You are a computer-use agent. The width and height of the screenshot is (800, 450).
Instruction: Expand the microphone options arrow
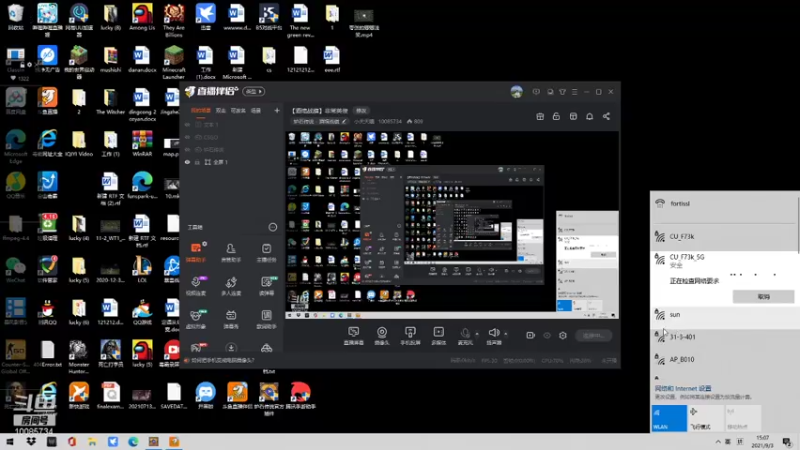477,334
